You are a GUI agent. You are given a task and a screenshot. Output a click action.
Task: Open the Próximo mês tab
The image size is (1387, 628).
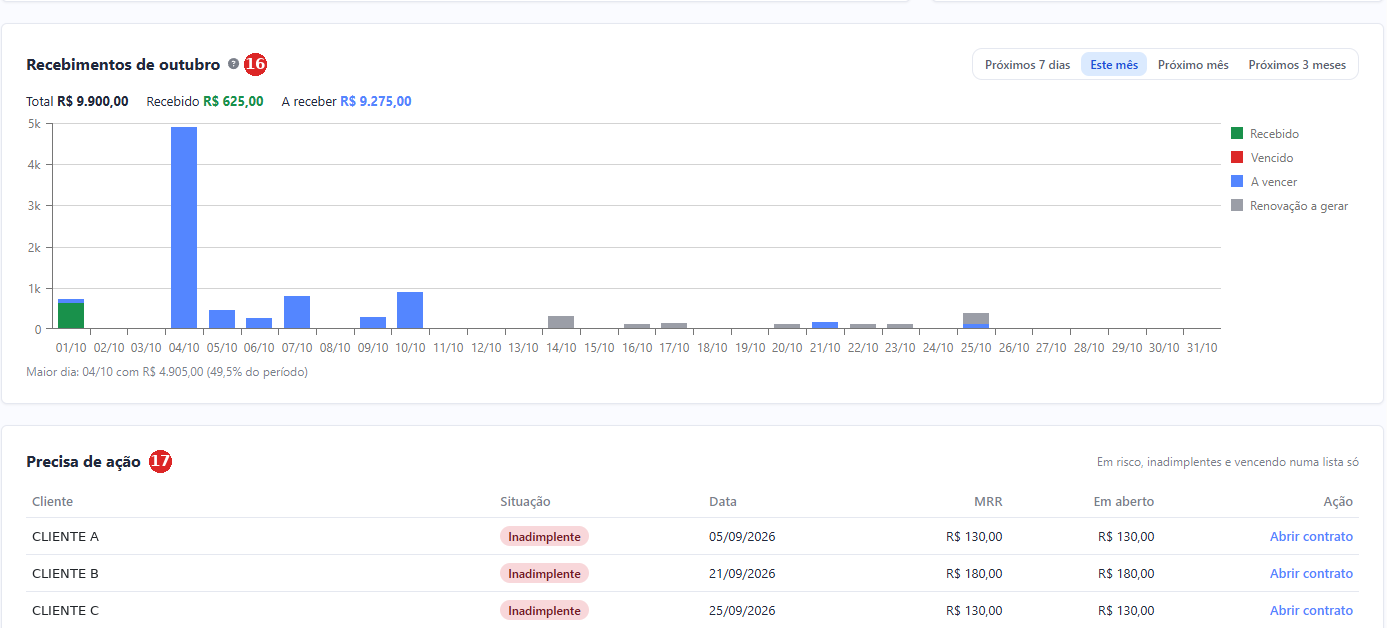pos(1193,65)
